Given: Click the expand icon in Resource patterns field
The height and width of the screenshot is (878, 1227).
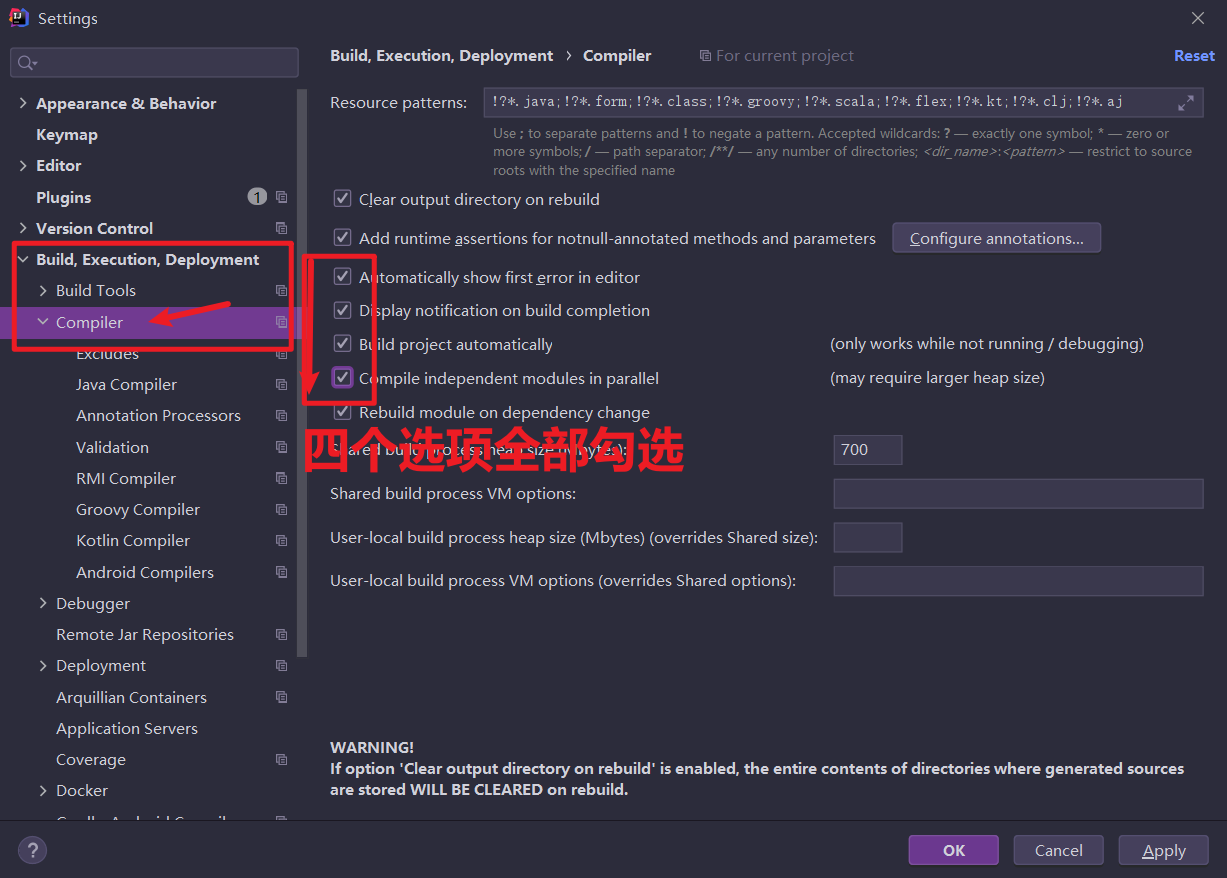Looking at the screenshot, I should (x=1186, y=102).
